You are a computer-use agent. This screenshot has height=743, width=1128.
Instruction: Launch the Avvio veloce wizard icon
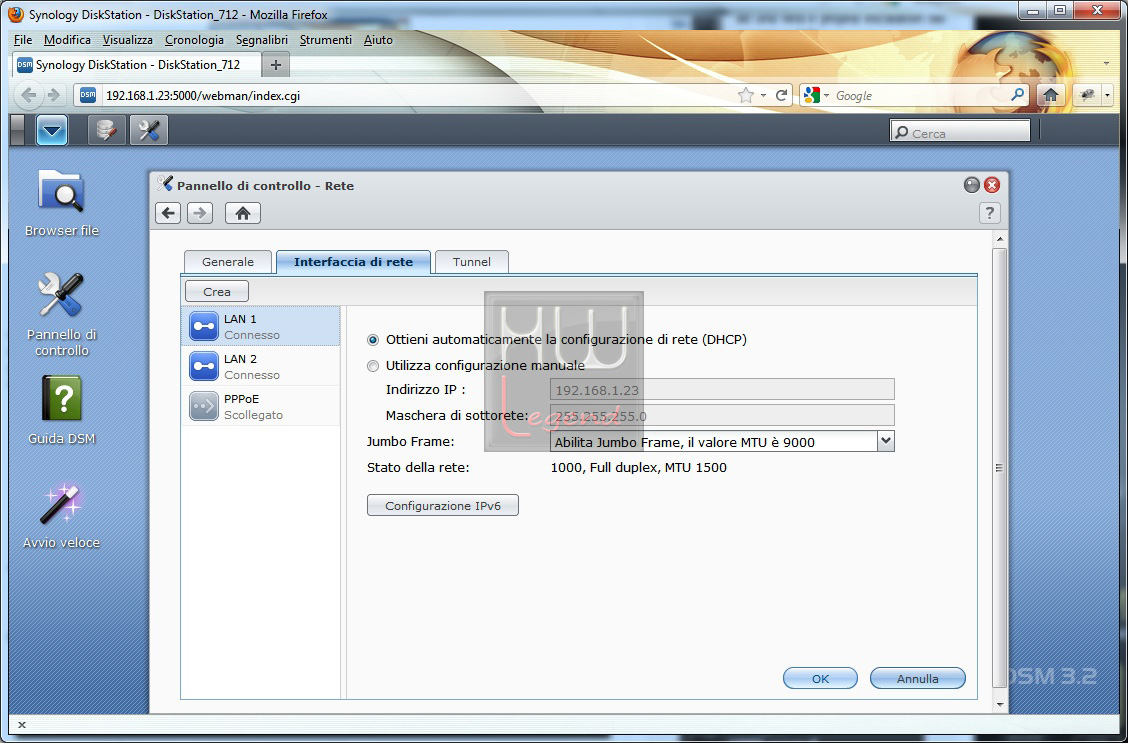pyautogui.click(x=61, y=516)
